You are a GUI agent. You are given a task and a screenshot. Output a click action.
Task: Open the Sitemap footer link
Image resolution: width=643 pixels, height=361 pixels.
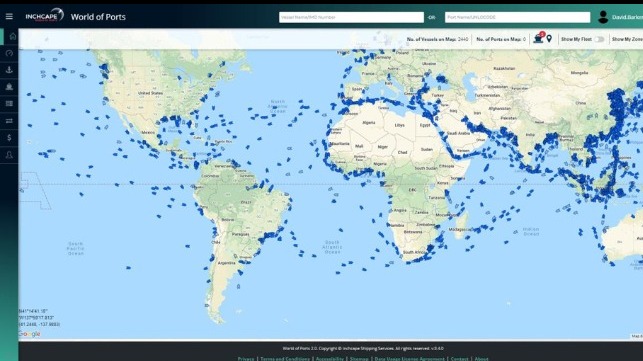[359, 359]
